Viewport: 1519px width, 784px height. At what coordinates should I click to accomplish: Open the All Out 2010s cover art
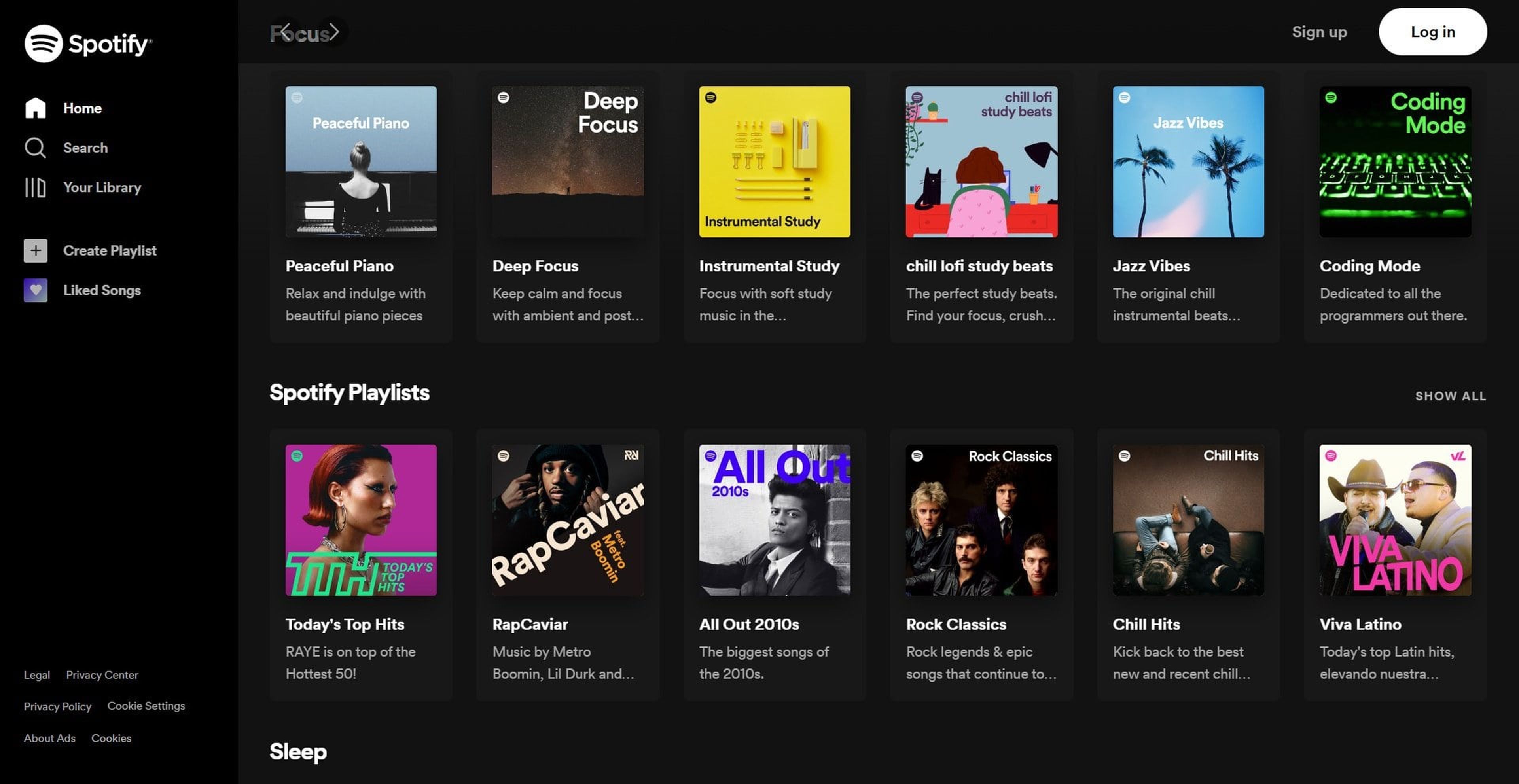(x=775, y=520)
